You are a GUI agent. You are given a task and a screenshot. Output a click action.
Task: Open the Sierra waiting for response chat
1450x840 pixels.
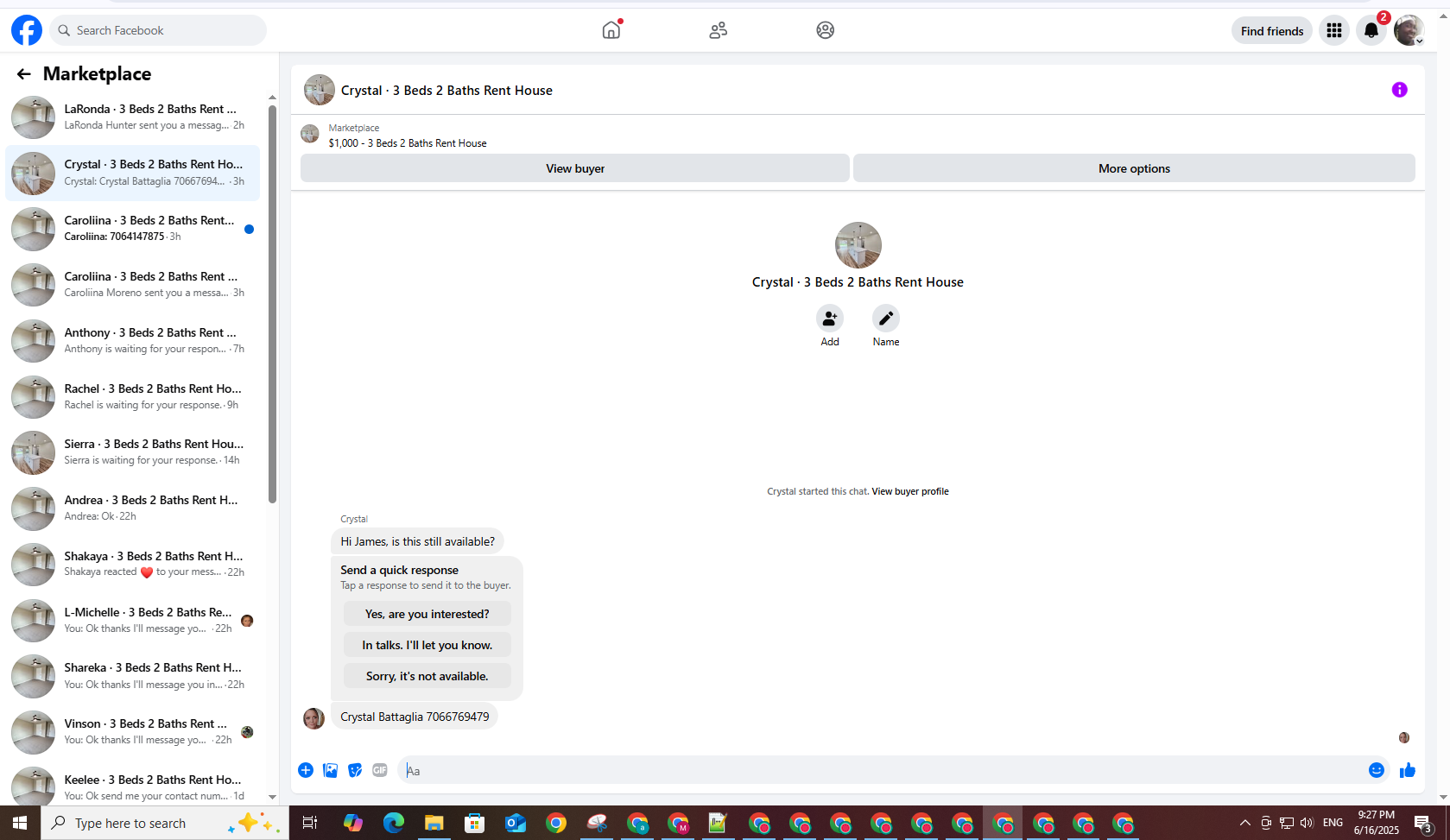[133, 452]
